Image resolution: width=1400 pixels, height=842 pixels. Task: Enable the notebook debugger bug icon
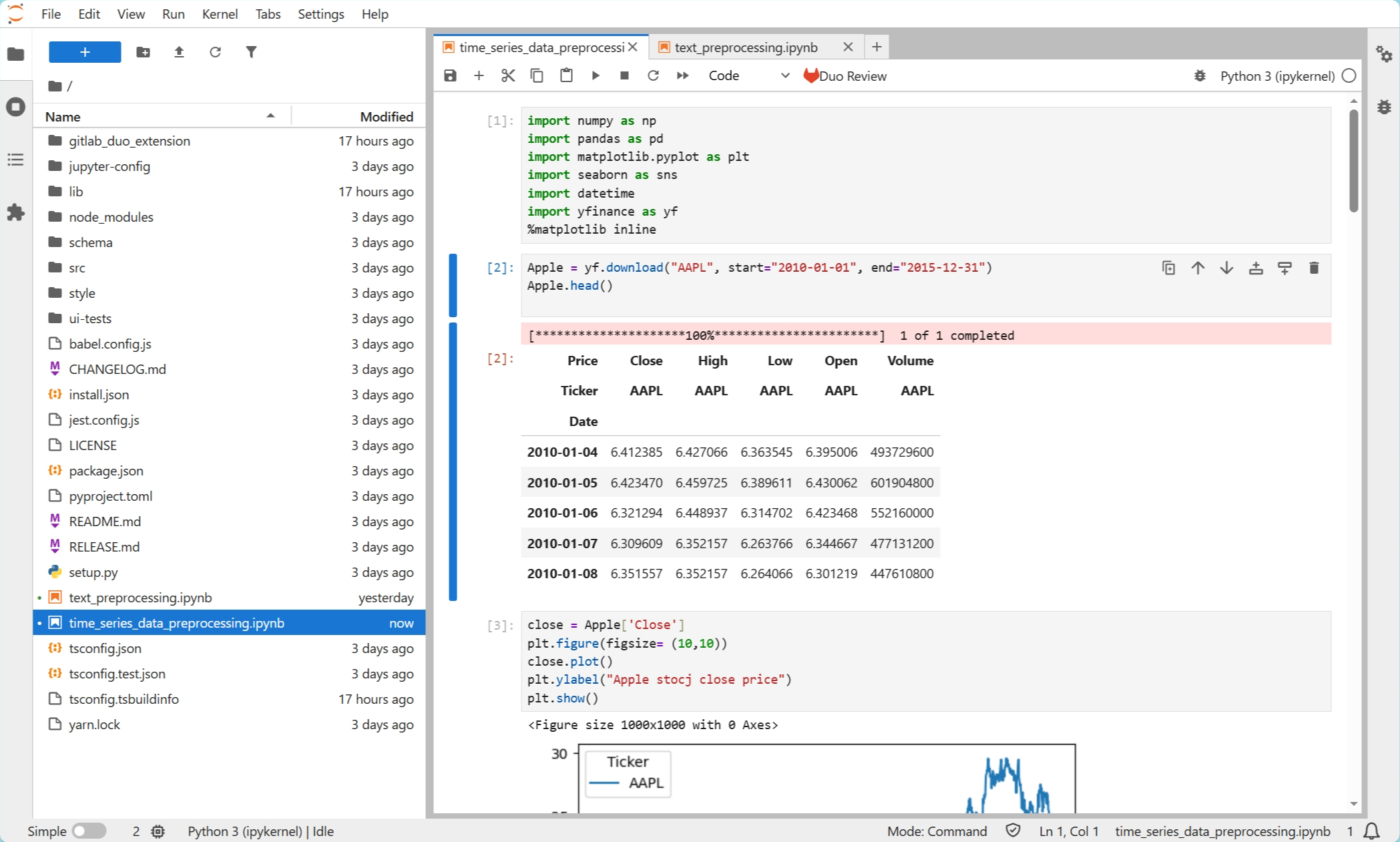1200,75
